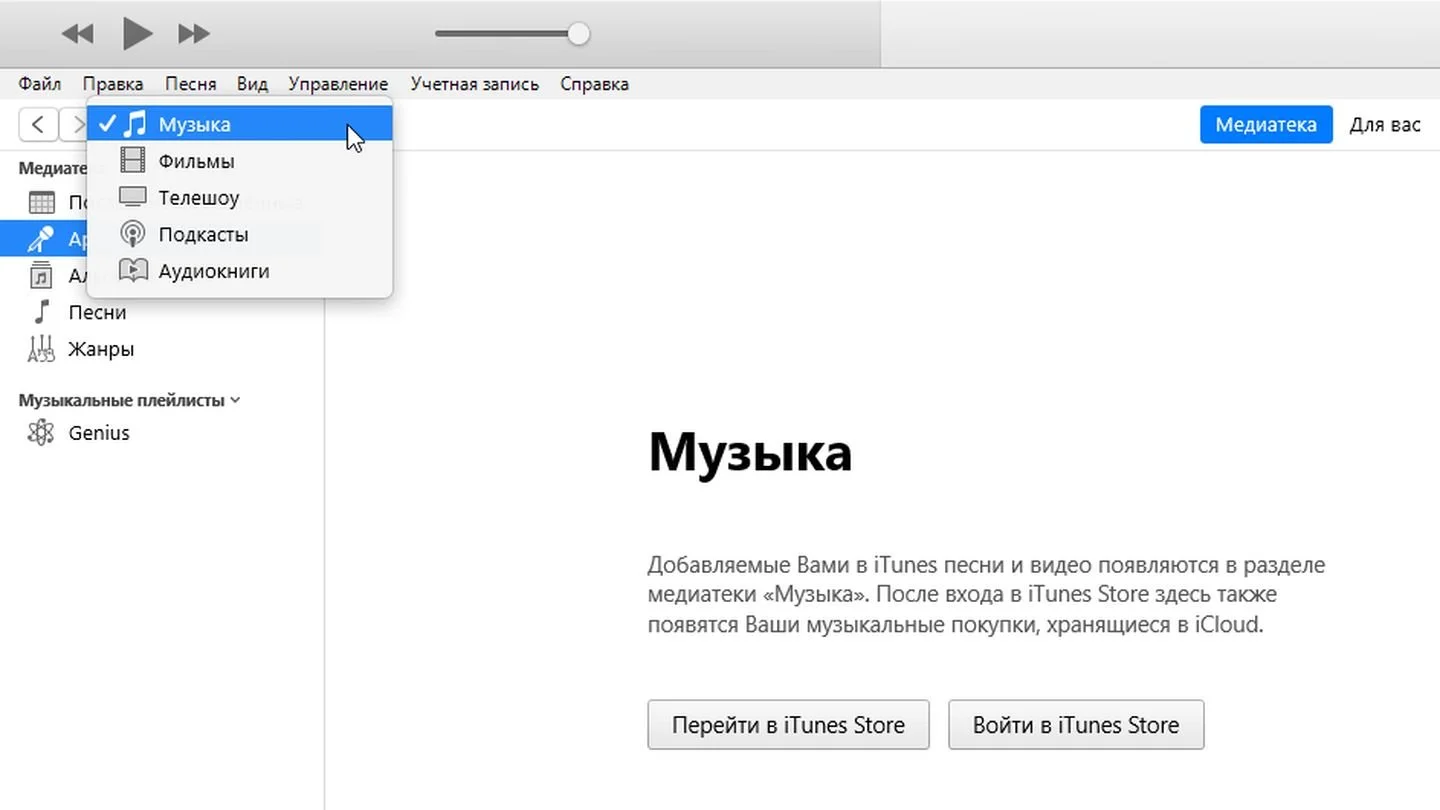1440x810 pixels.
Task: Click the Войти в iTunes Store button
Action: 1076,725
